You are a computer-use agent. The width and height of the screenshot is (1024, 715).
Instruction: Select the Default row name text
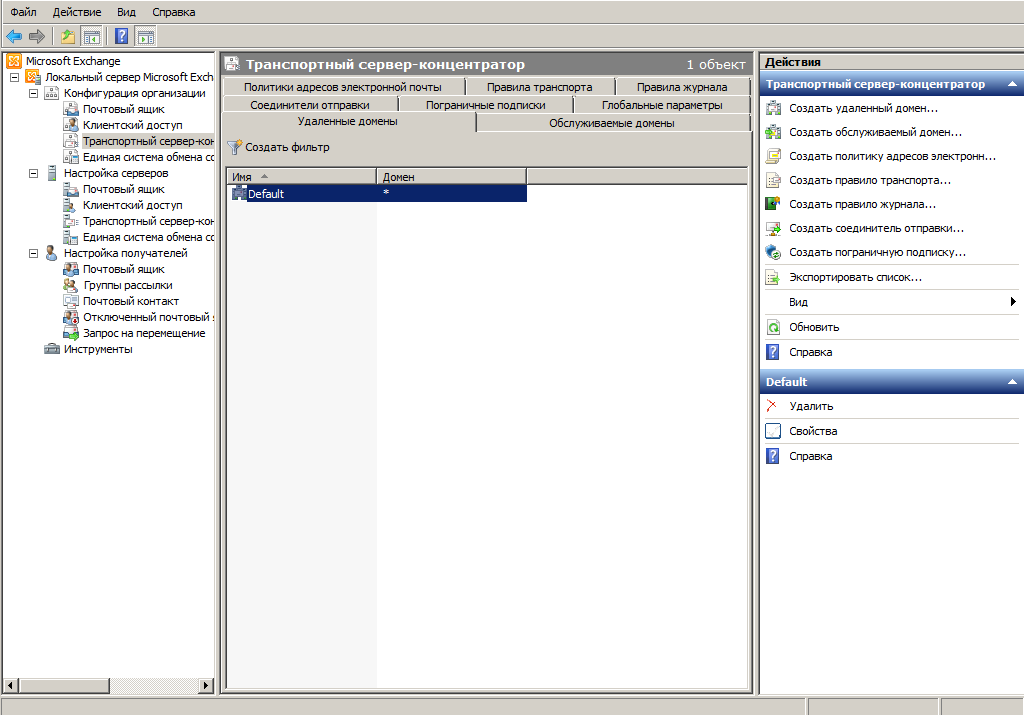(266, 194)
